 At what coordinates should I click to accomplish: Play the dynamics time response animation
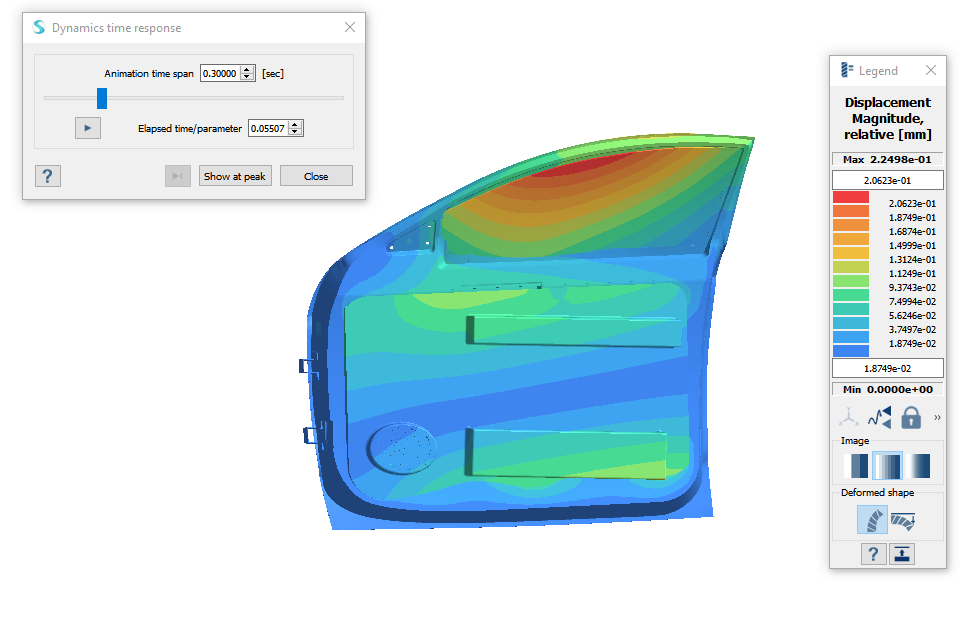coord(87,127)
